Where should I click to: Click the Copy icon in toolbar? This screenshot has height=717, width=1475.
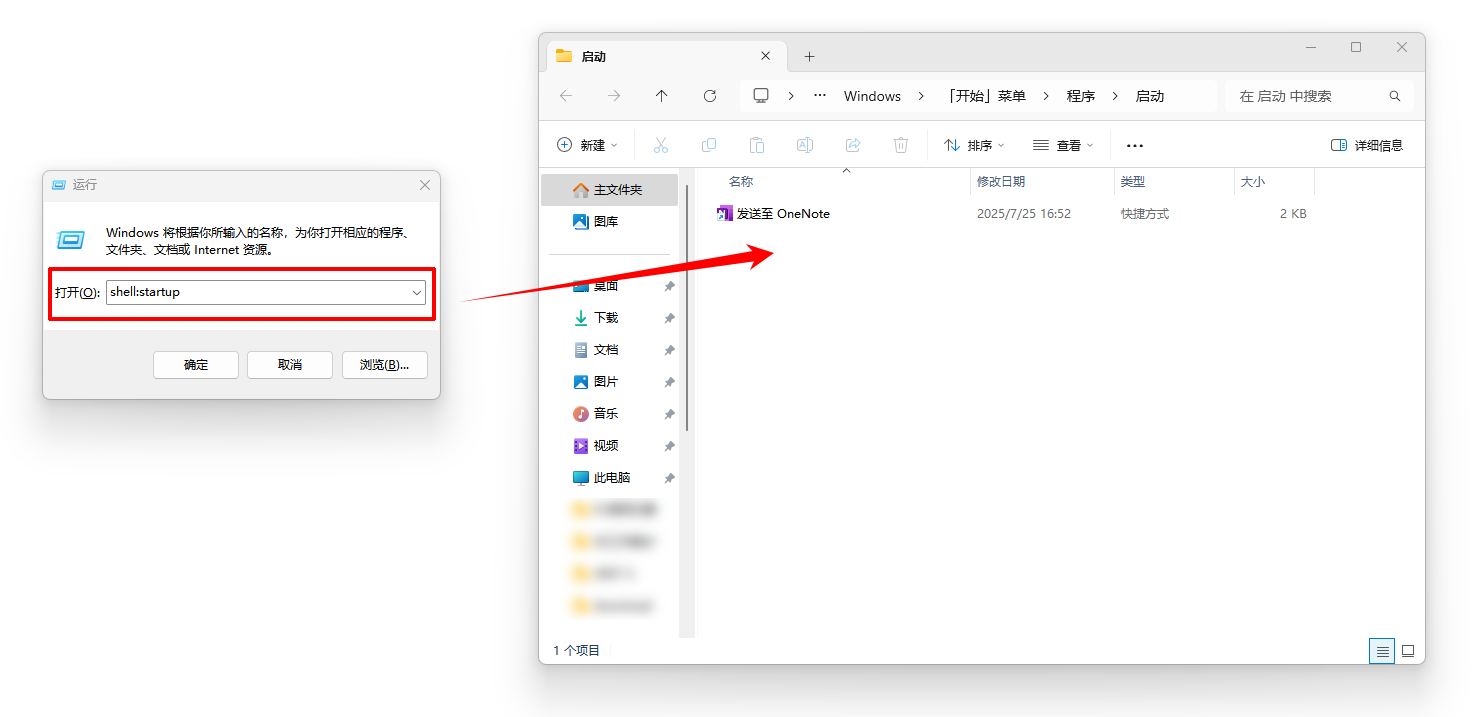tap(709, 145)
